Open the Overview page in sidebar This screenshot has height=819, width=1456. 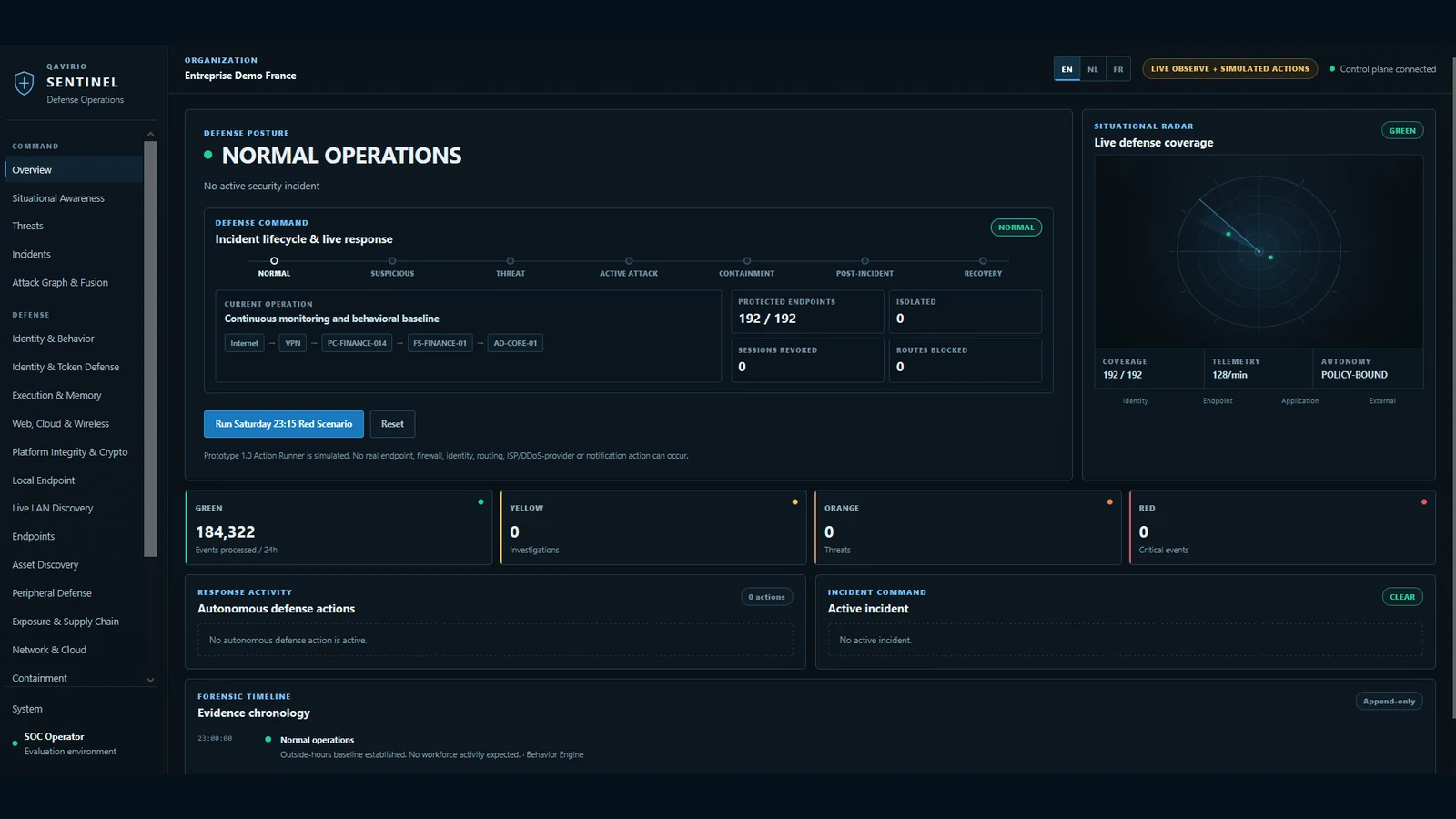point(74,170)
